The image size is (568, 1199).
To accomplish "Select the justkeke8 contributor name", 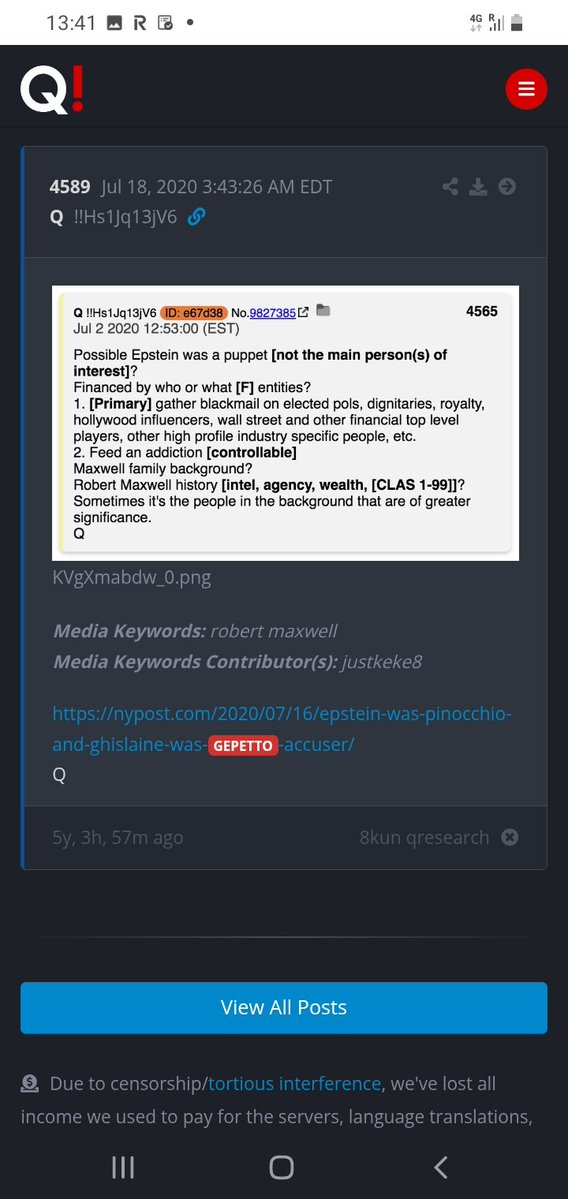I will 381,662.
